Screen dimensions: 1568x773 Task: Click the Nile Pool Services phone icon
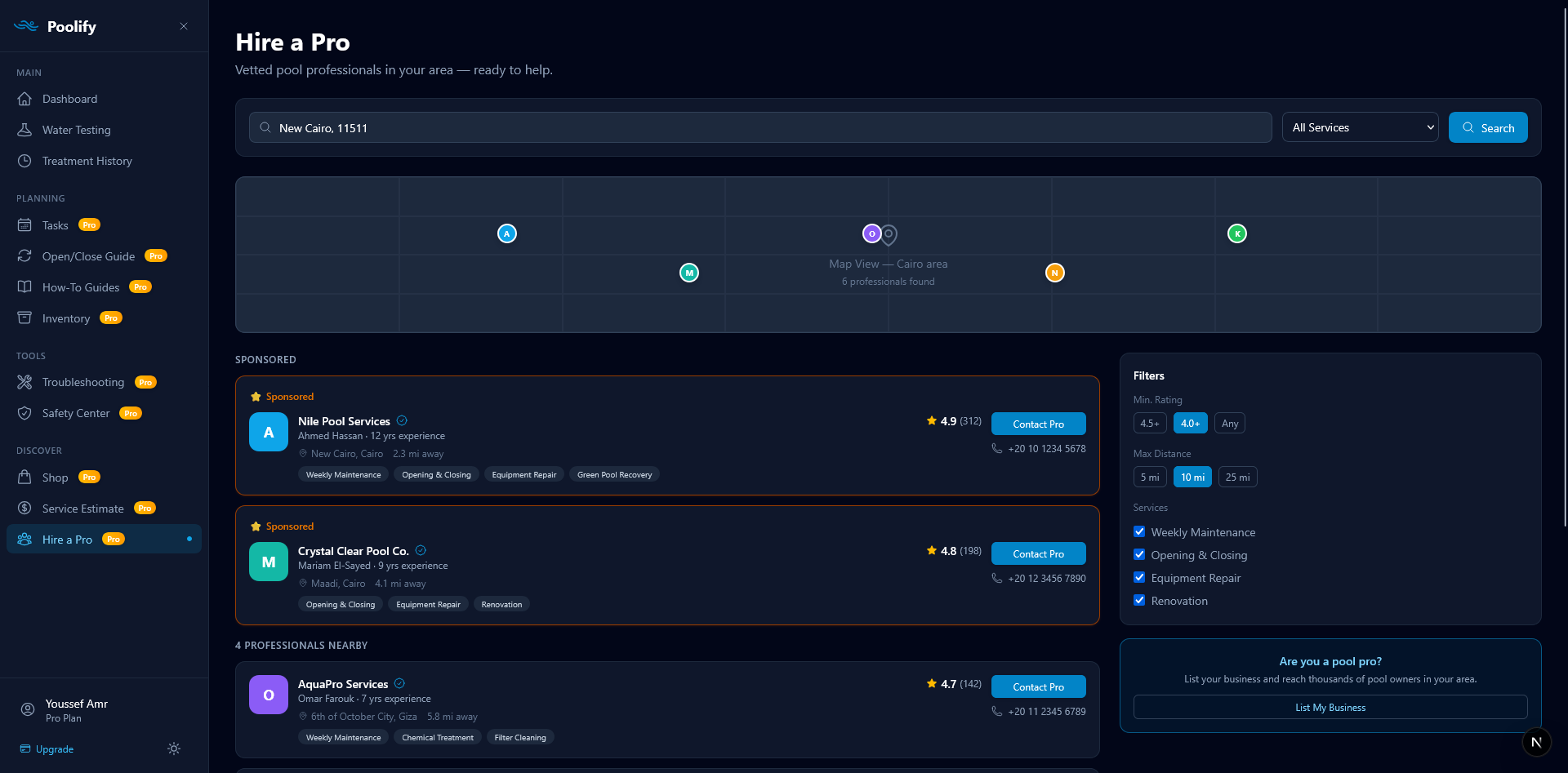click(997, 448)
